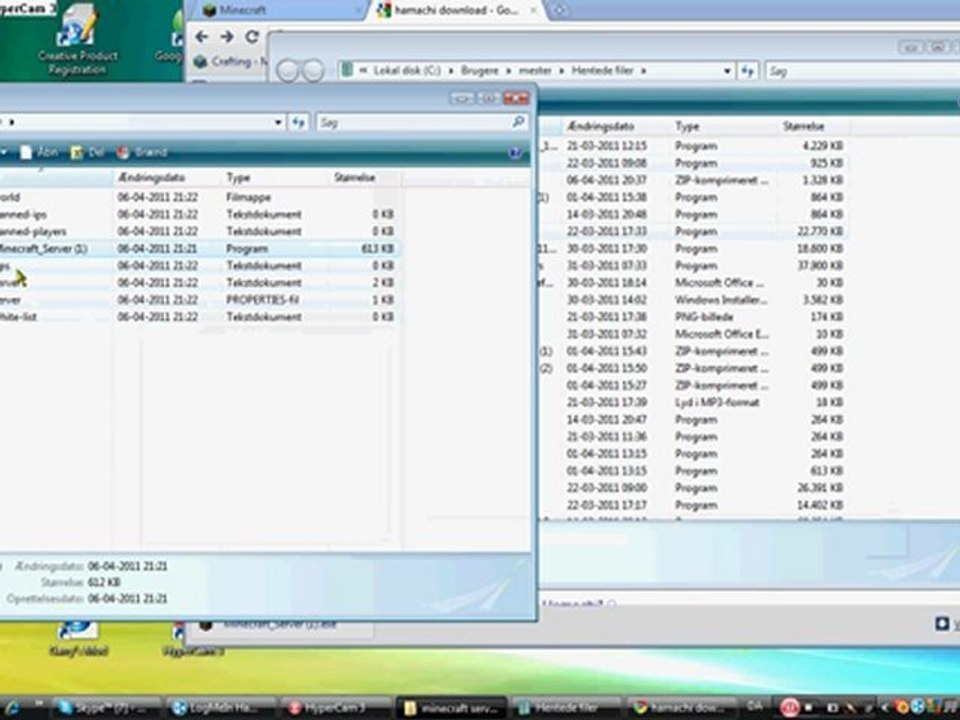This screenshot has width=960, height=720.
Task: Select the 22.770 KB Program row
Action: 692,231
